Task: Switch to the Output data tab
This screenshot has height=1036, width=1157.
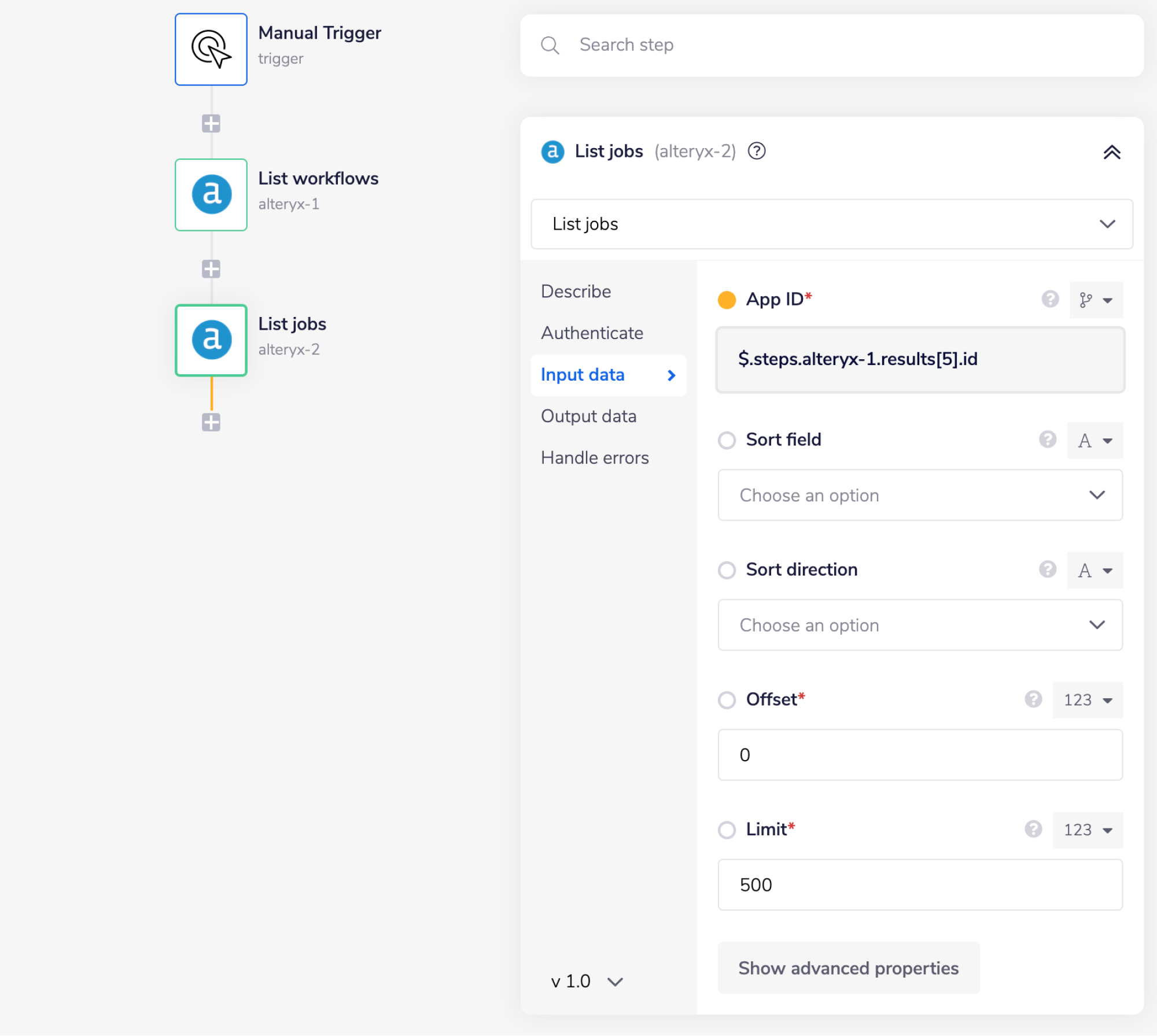Action: 588,416
